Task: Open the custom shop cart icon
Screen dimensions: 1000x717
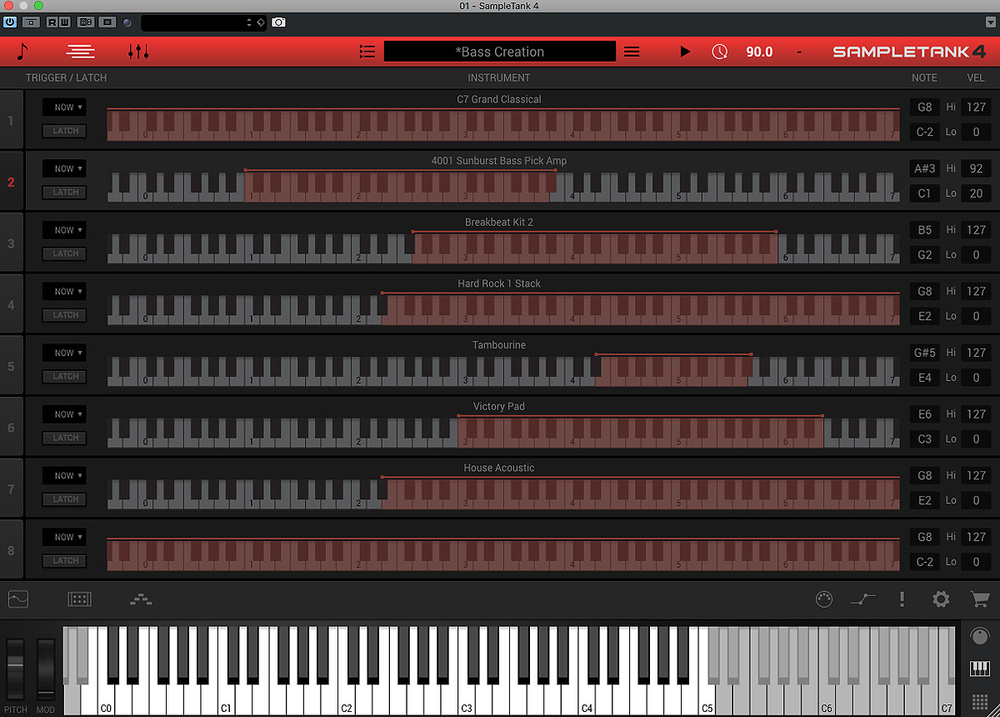Action: (x=980, y=599)
